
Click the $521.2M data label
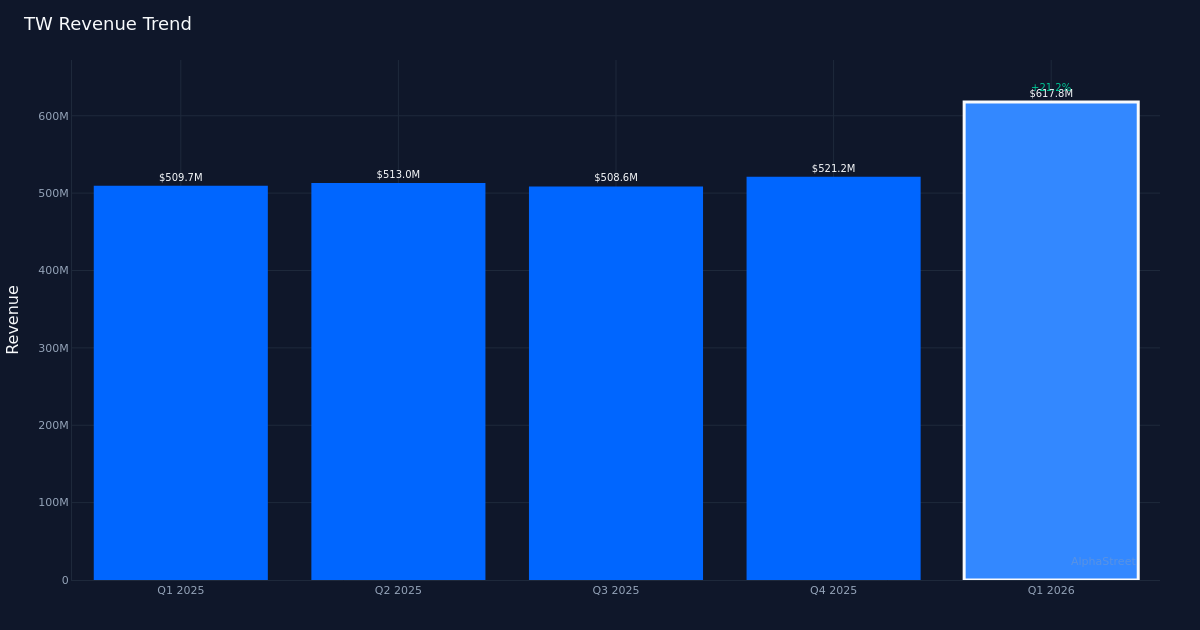832,168
